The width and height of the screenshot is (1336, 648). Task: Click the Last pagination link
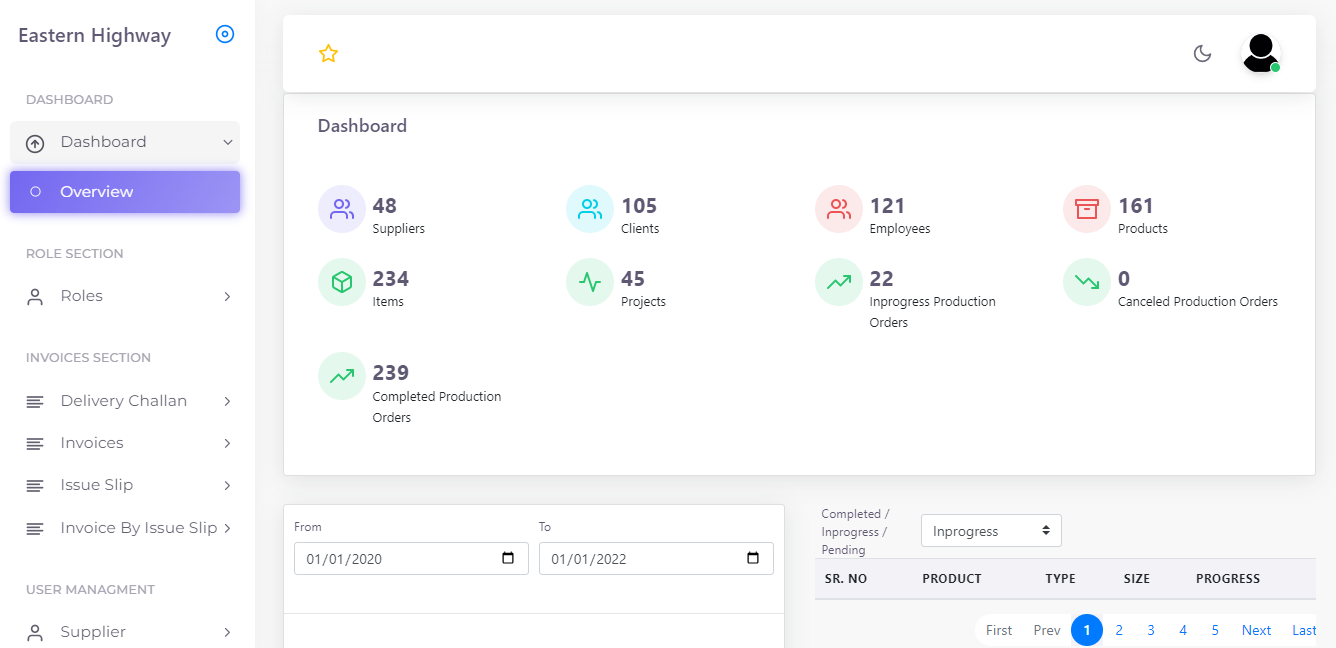1304,630
